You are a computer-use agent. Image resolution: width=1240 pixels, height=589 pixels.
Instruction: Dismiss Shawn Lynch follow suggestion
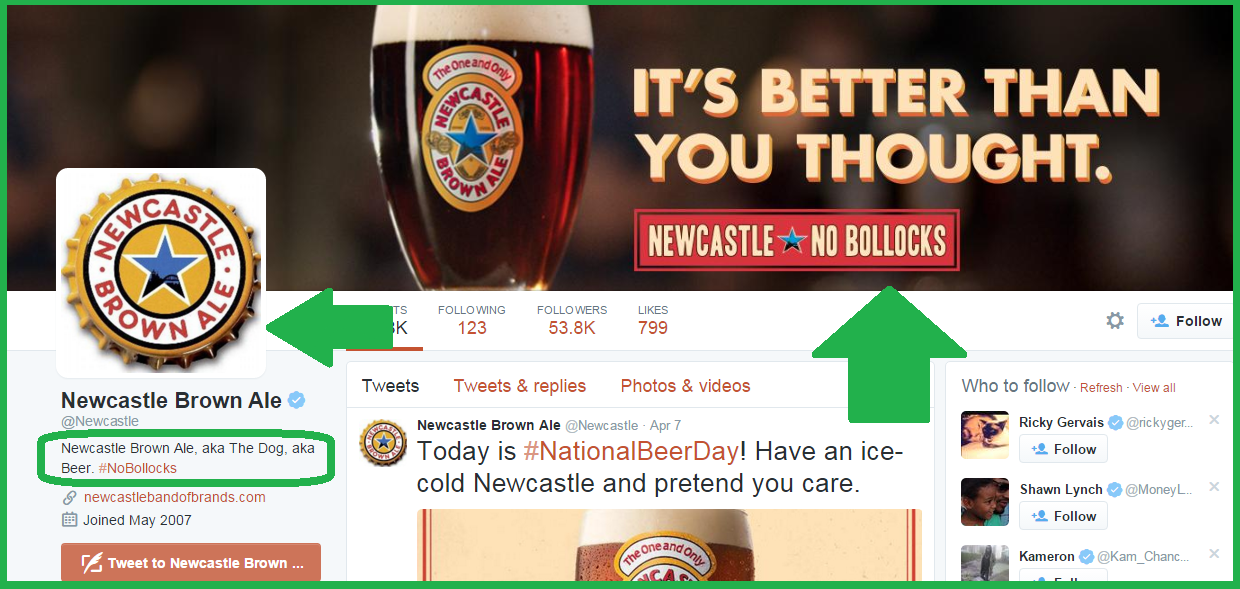[1214, 487]
